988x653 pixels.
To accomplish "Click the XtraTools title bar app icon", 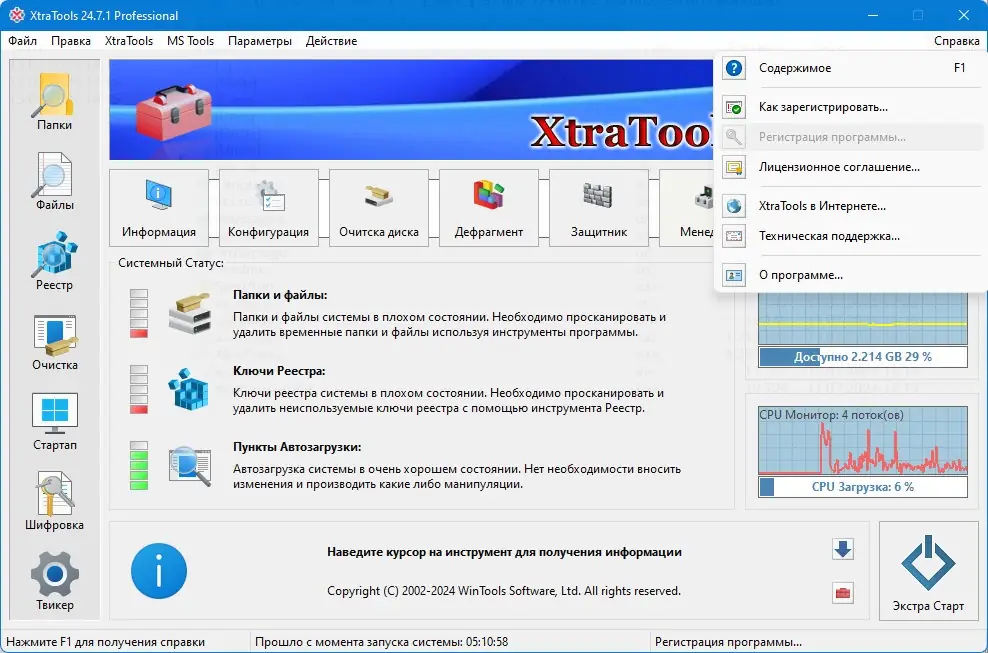I will 16,15.
